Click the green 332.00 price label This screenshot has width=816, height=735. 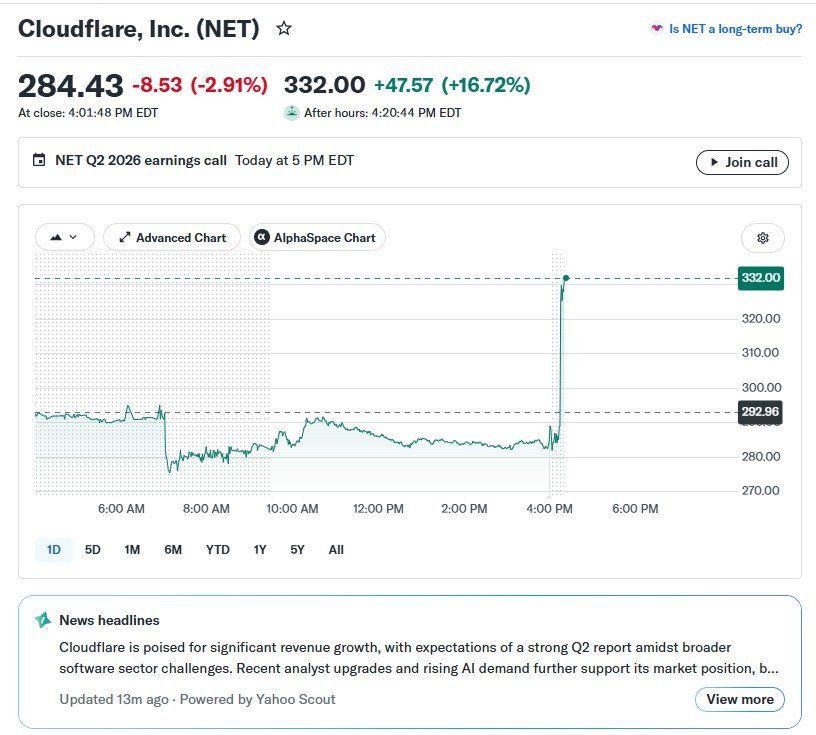click(760, 277)
